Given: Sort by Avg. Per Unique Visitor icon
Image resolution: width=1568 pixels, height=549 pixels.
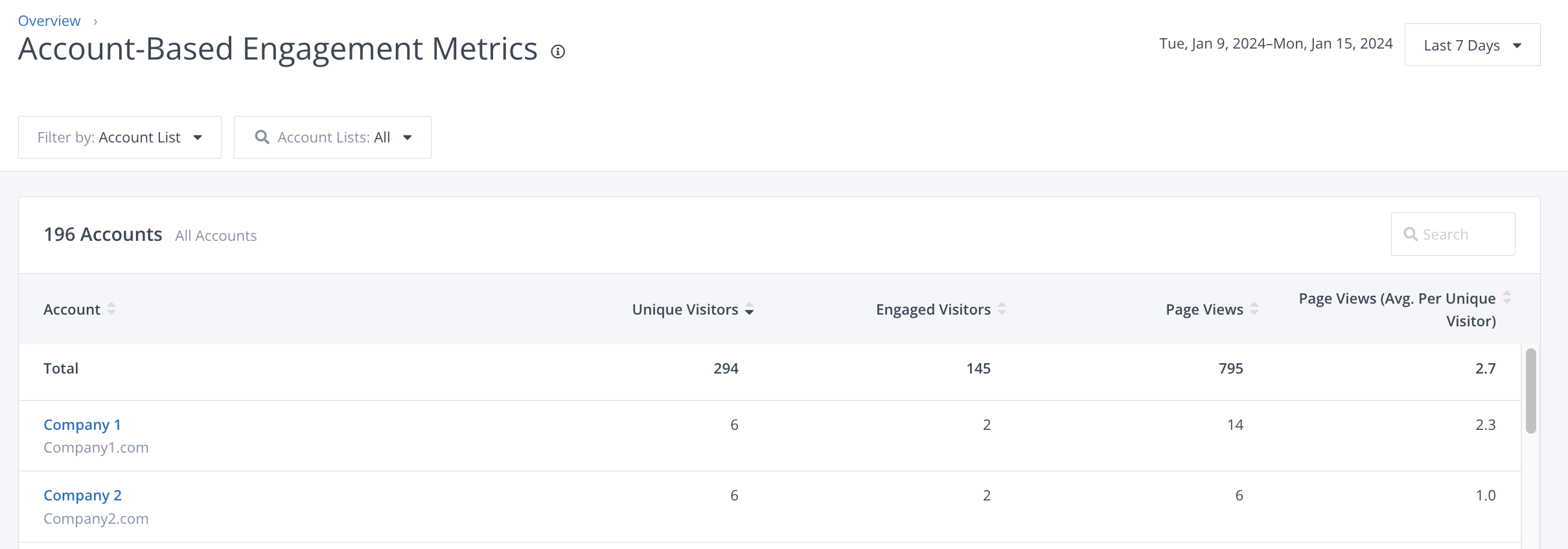Looking at the screenshot, I should 1507,297.
